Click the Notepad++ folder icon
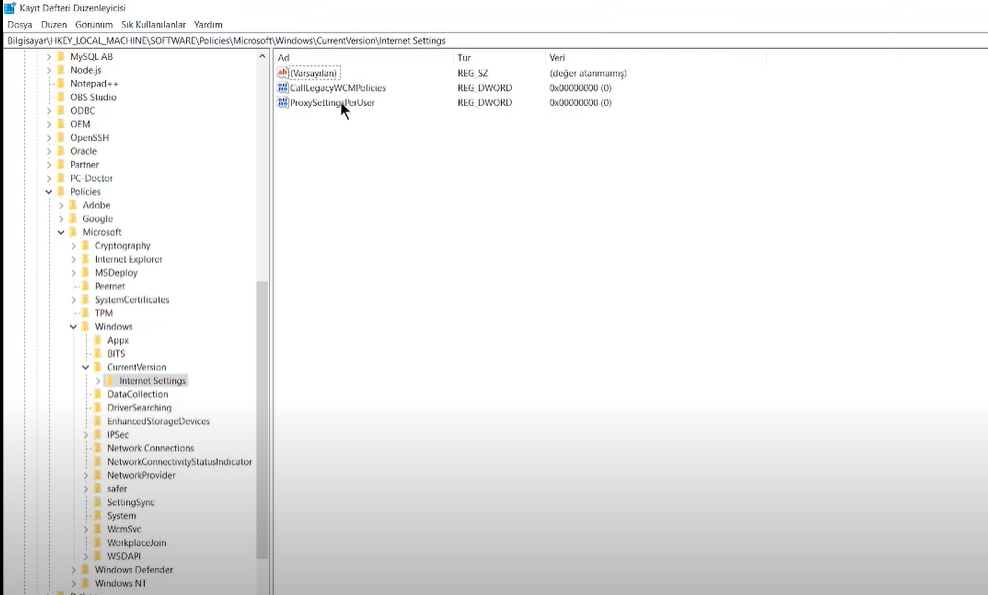This screenshot has width=988, height=595. [x=61, y=84]
